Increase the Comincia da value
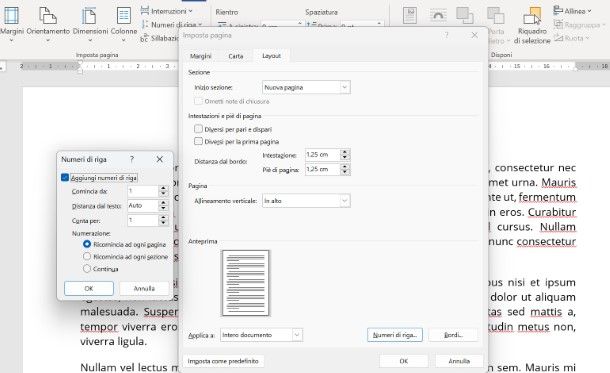Screen dimensions: 610x373 [163, 188]
